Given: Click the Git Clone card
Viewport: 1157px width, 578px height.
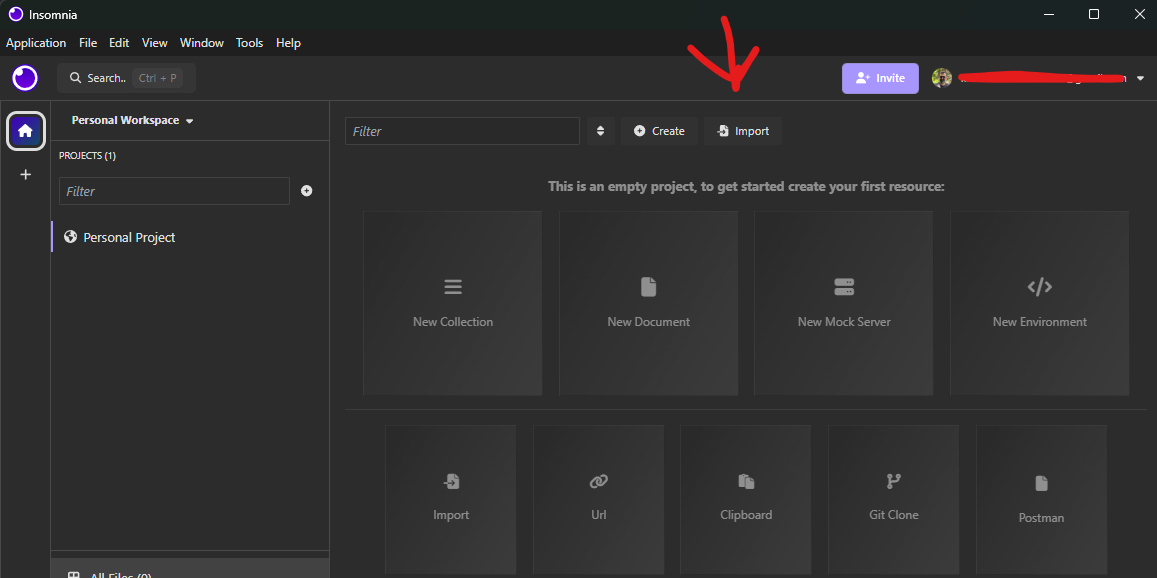Looking at the screenshot, I should [x=894, y=498].
